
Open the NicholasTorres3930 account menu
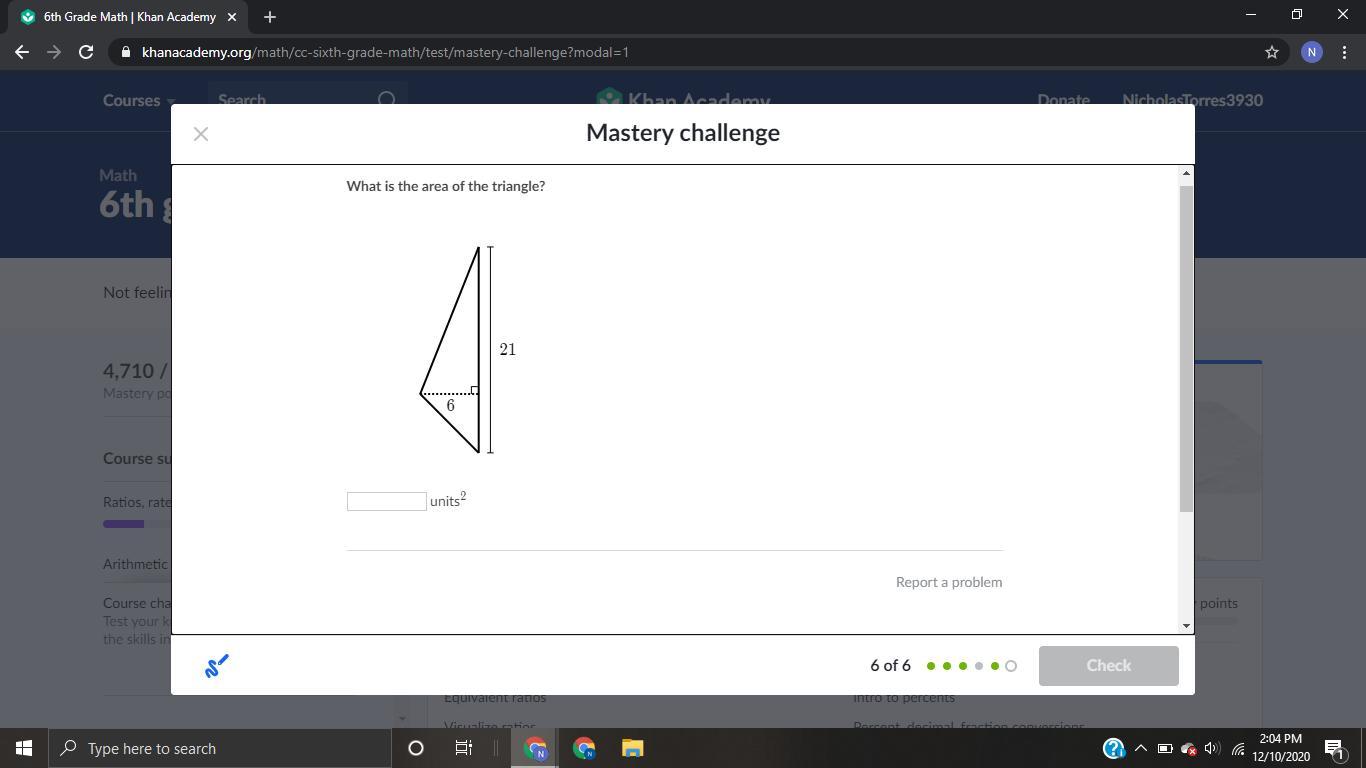coord(1192,100)
